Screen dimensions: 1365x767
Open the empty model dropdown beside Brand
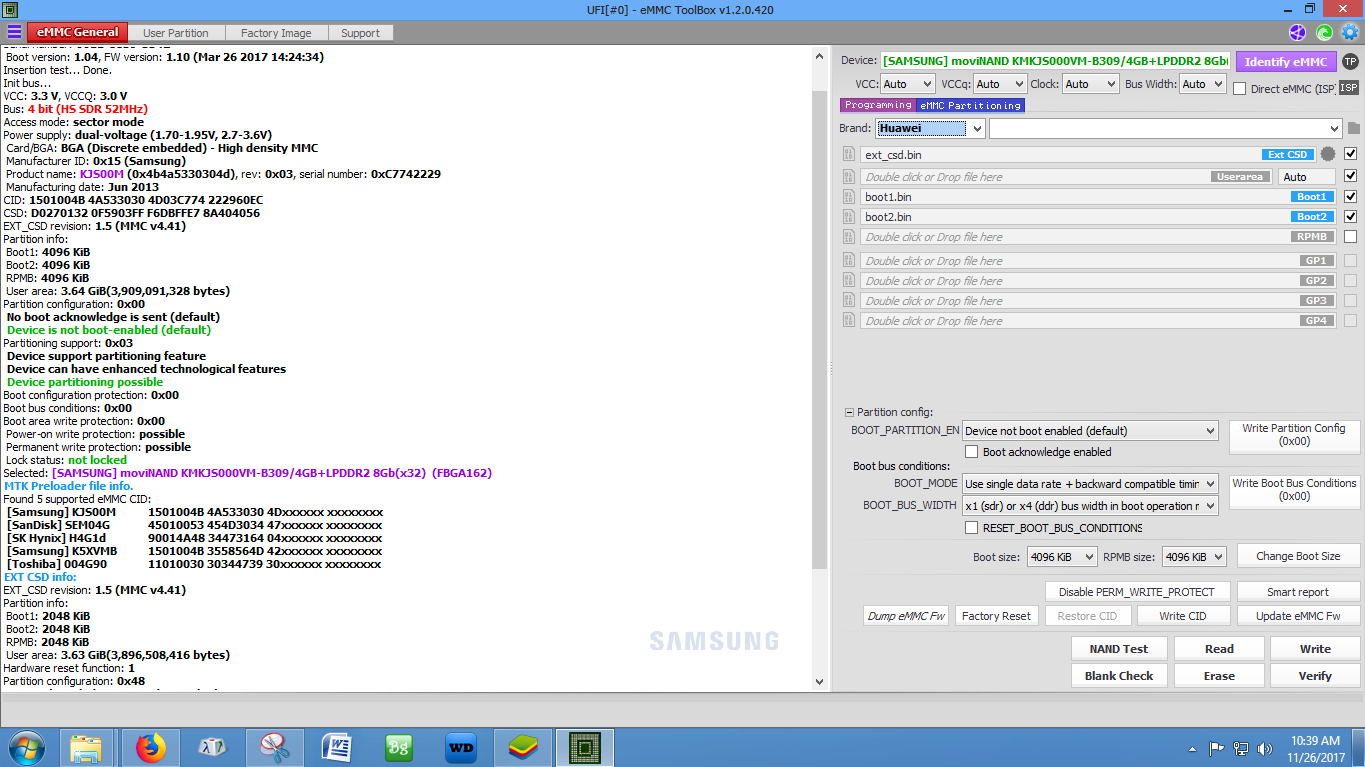(1166, 128)
